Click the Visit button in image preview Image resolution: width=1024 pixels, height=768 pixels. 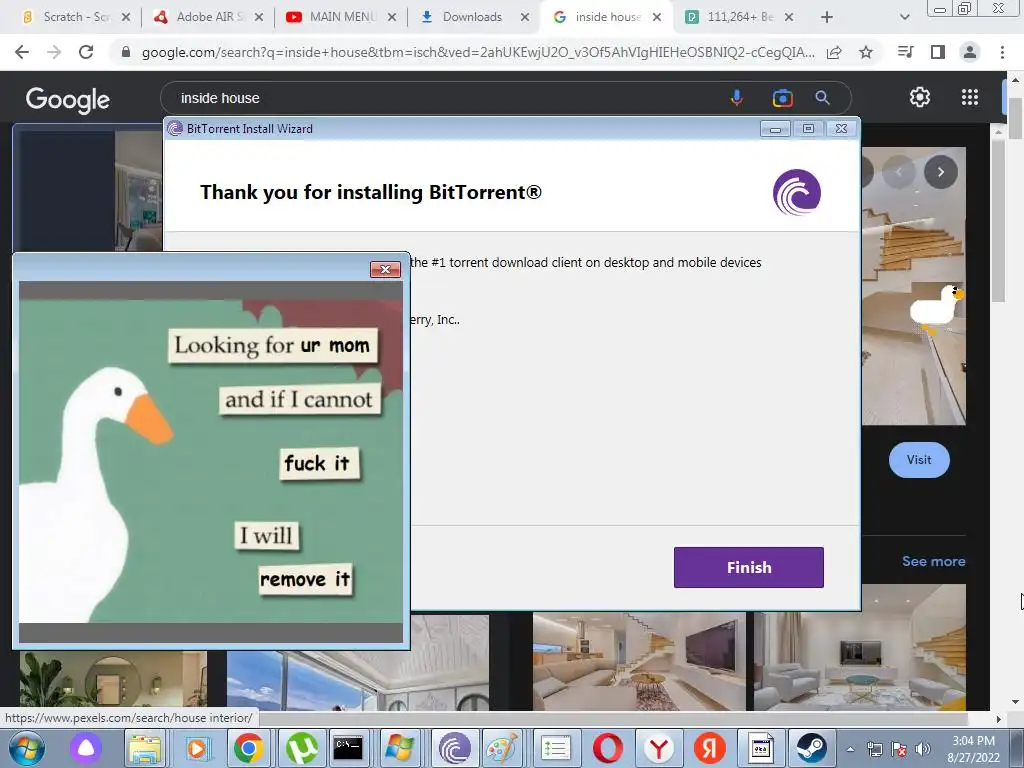tap(919, 460)
